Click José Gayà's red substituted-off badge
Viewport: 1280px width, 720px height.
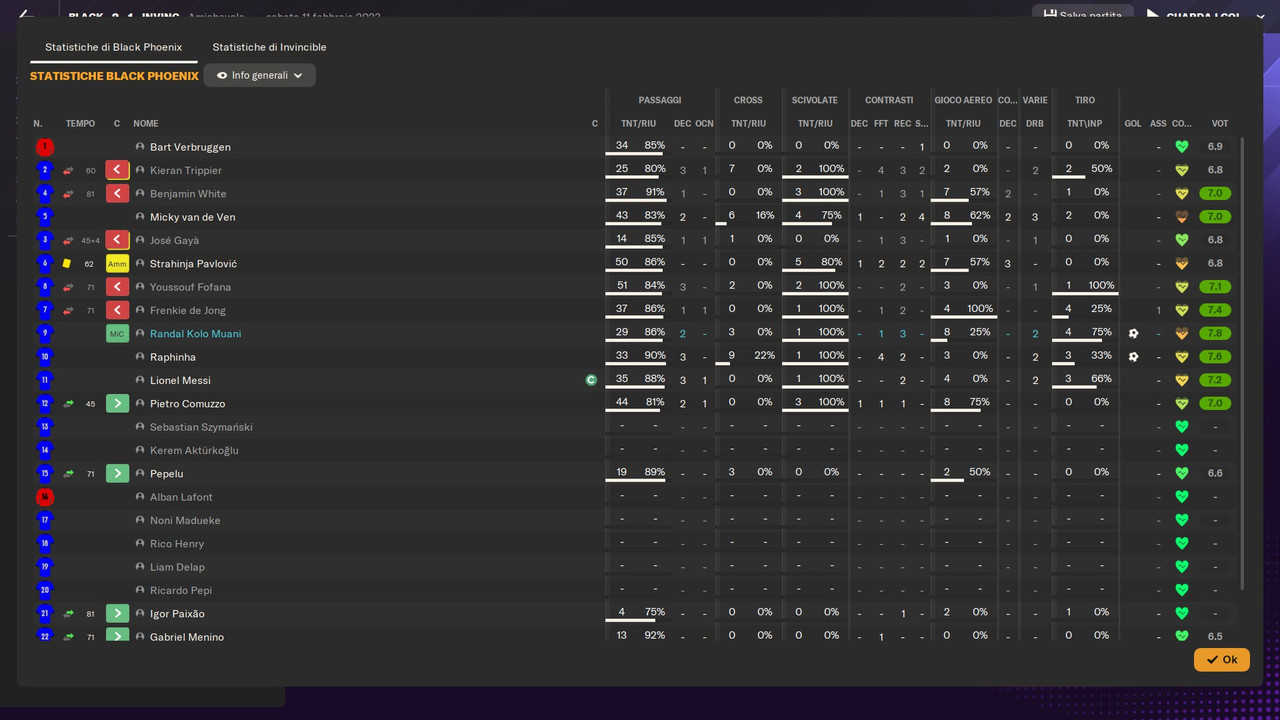coord(117,240)
